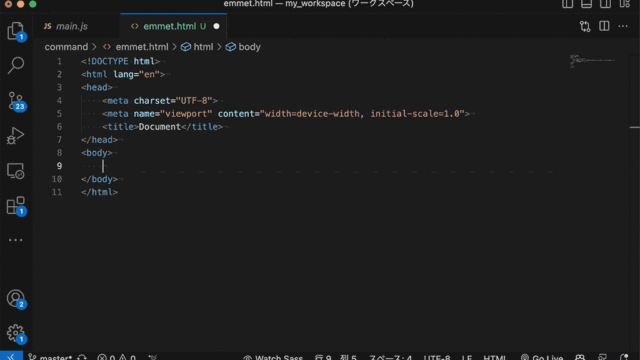Click initial-scale=1.0 text on line 5
Viewport: 640px width, 360px height.
(x=415, y=113)
